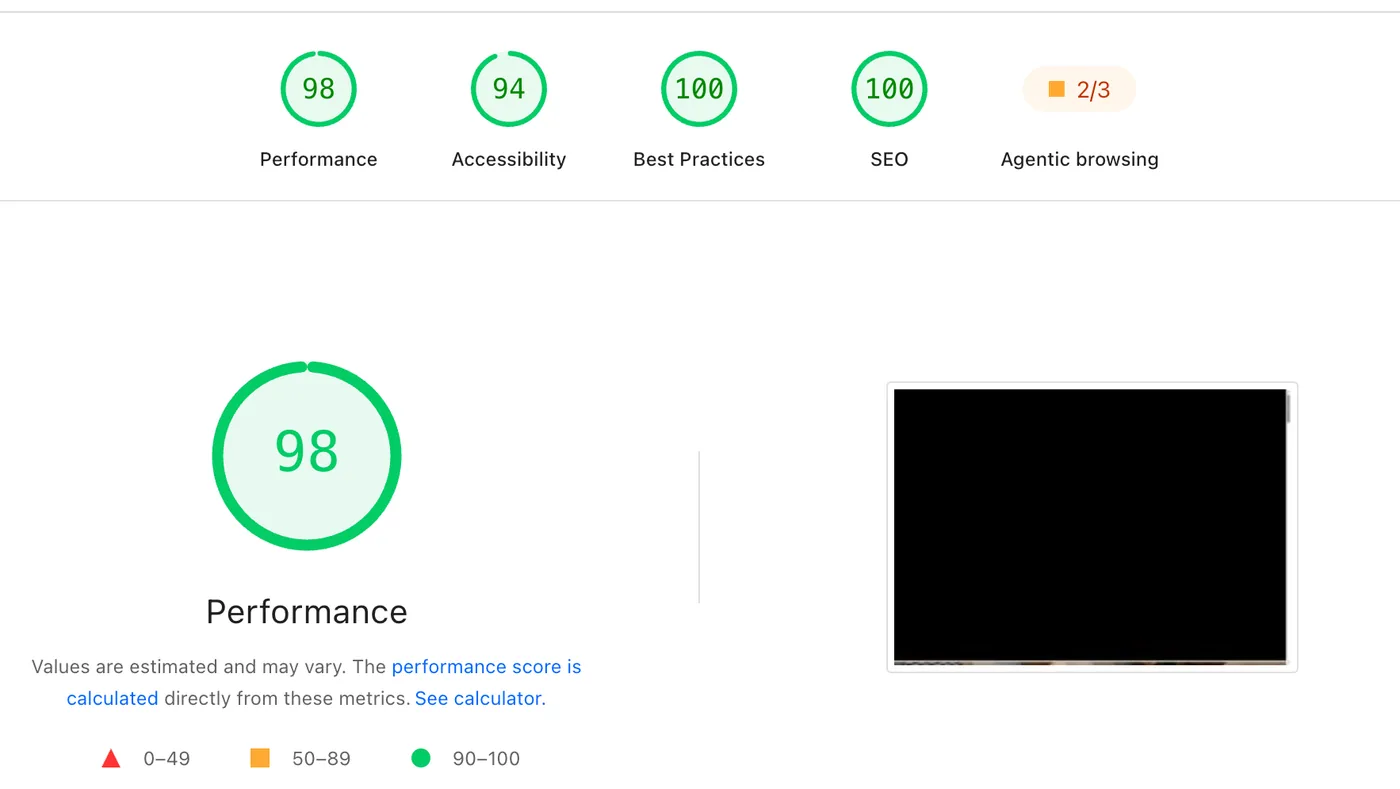Click the orange square in 2/3 badge

click(1056, 89)
